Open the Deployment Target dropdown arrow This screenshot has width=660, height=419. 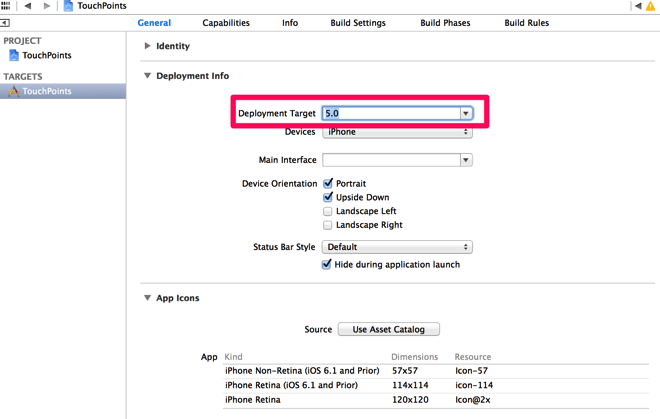tap(466, 113)
